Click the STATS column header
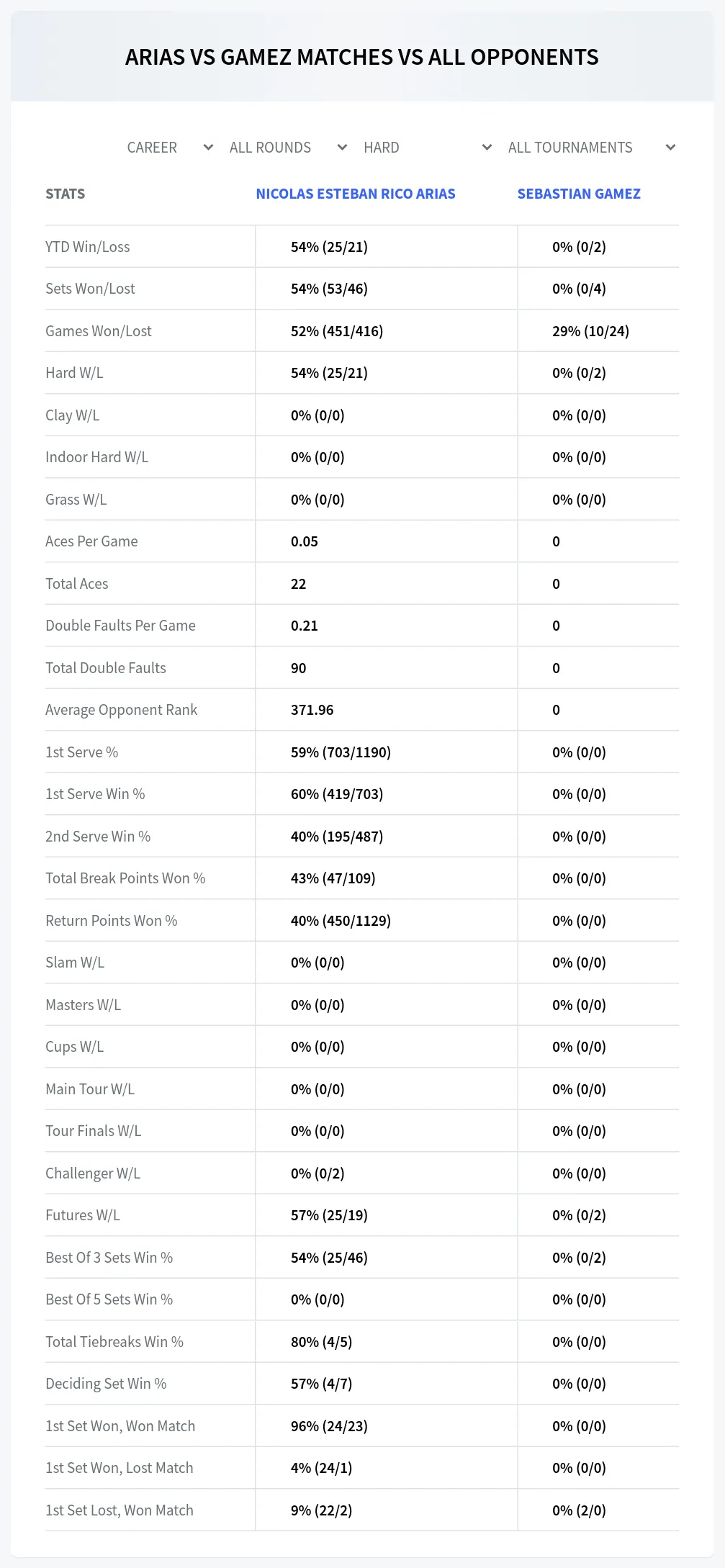The image size is (725, 1568). pos(65,194)
